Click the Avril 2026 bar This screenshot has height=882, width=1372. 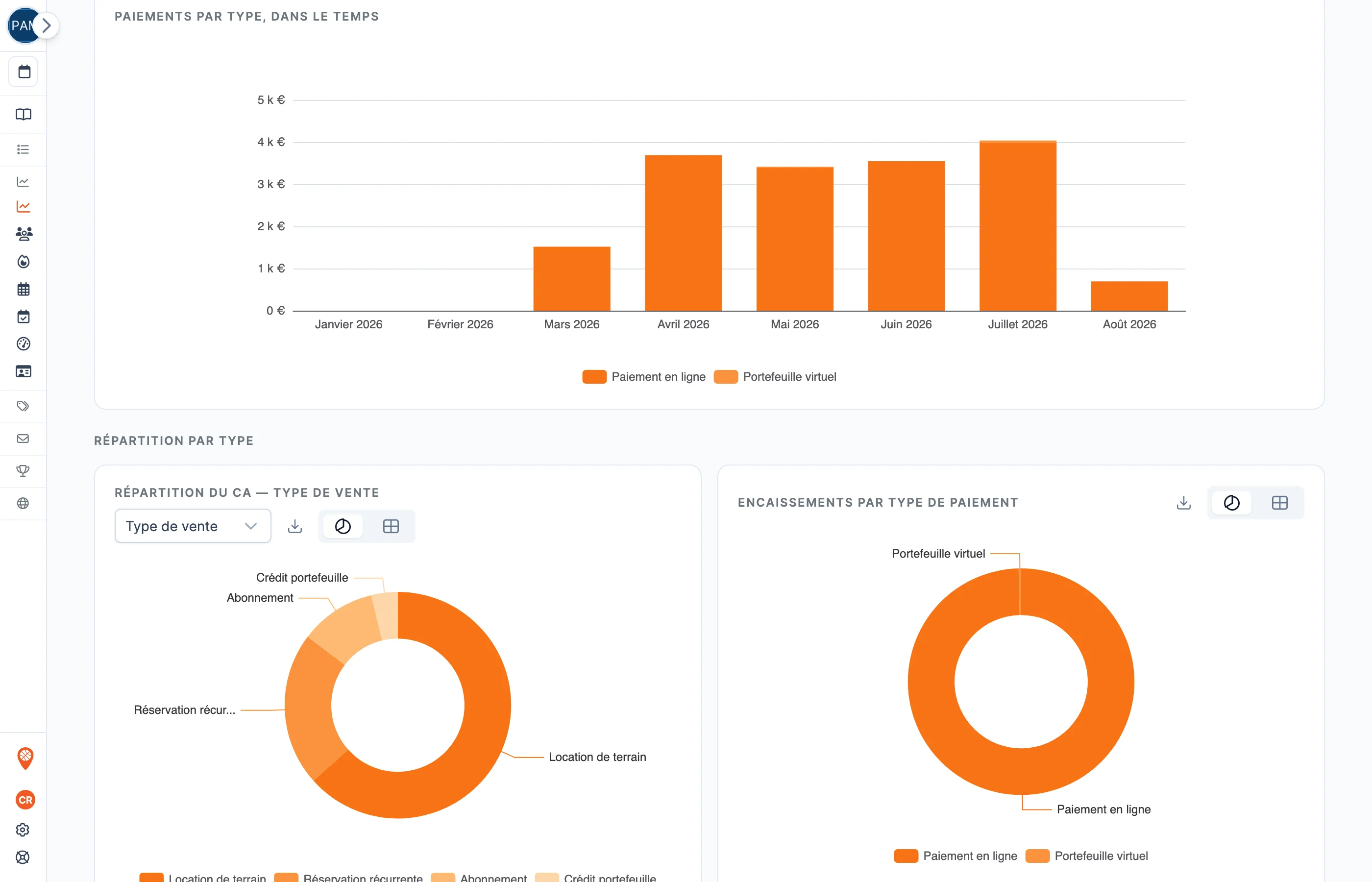pos(683,233)
